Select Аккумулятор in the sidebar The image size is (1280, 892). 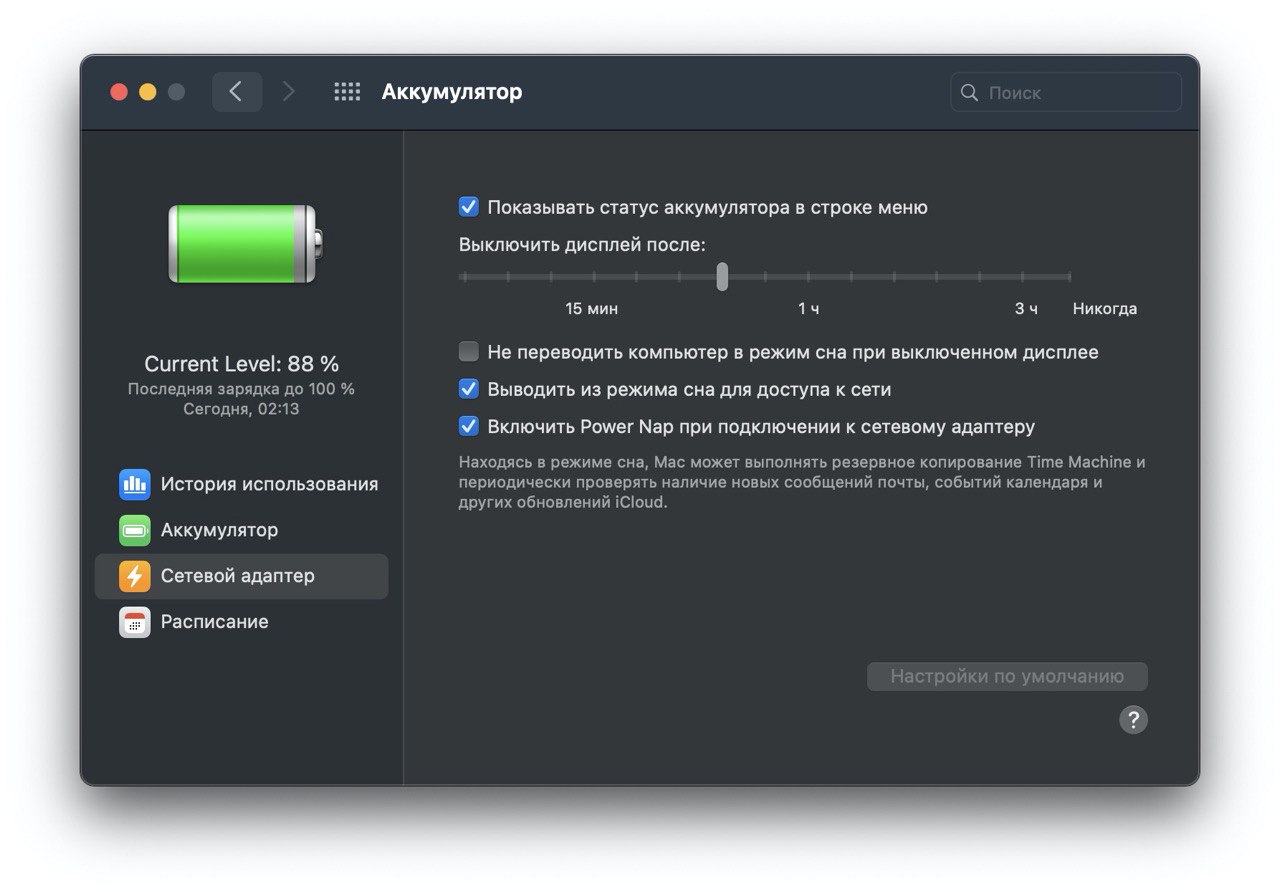click(x=241, y=531)
